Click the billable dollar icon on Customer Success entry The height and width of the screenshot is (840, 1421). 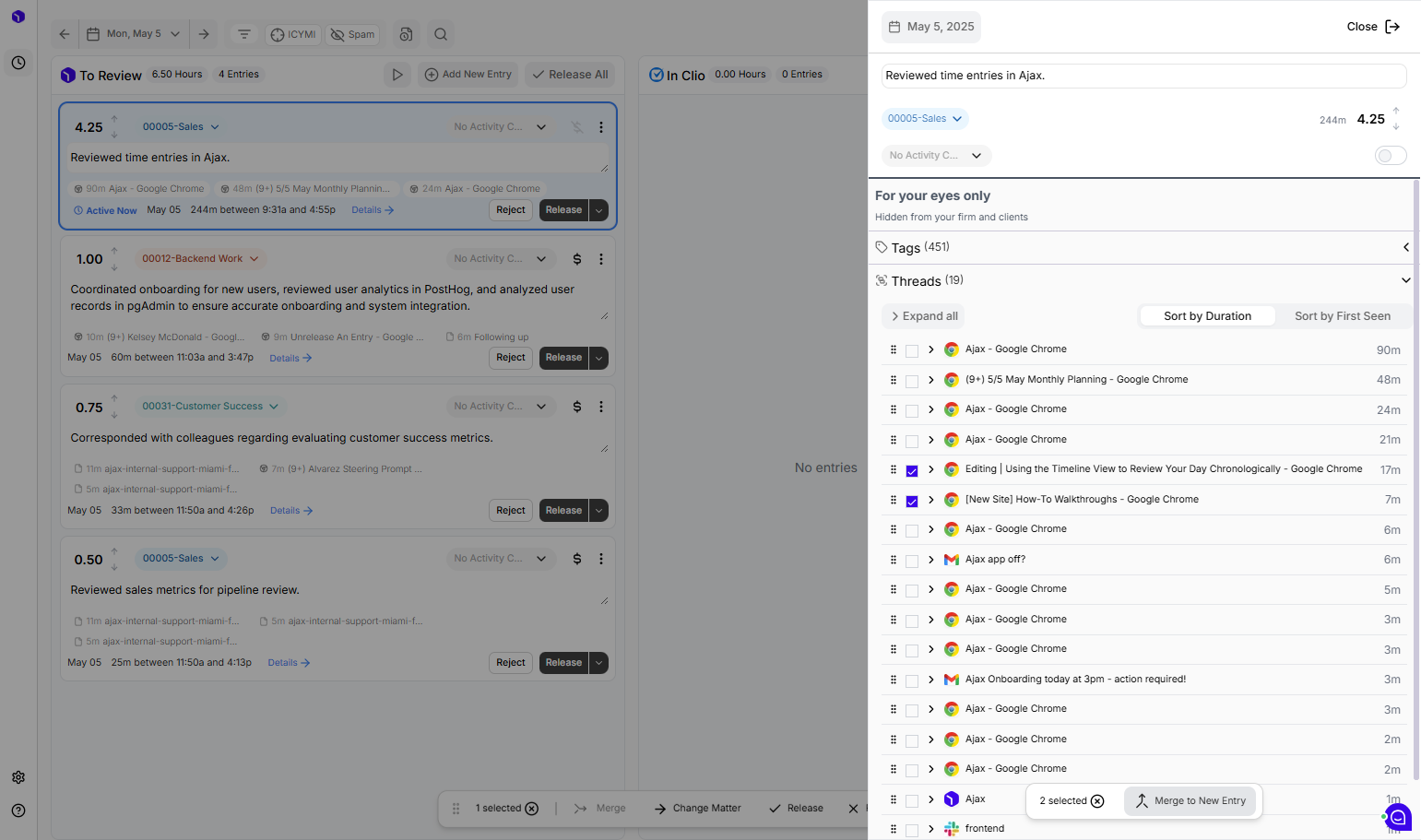(x=577, y=407)
